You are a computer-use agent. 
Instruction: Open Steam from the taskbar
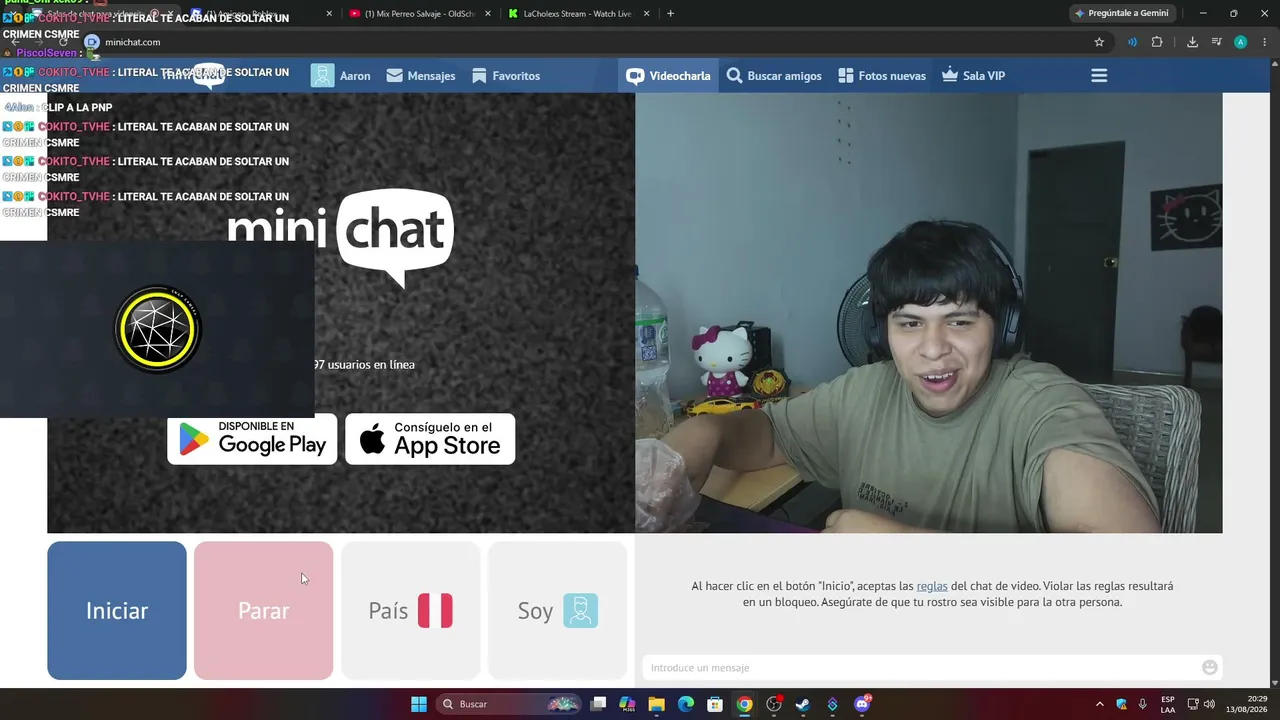point(803,704)
